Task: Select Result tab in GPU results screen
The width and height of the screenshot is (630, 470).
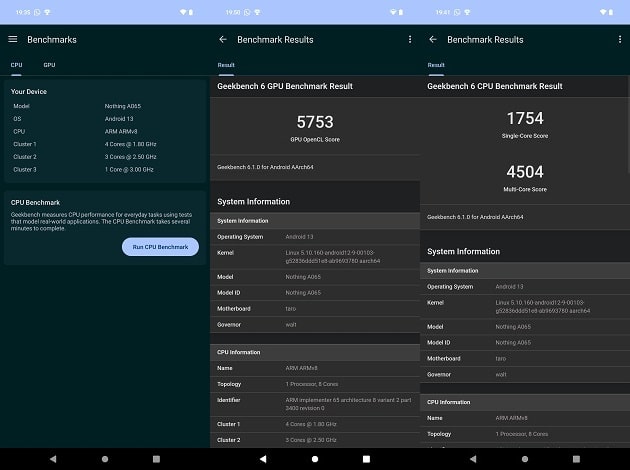Action: pos(226,65)
